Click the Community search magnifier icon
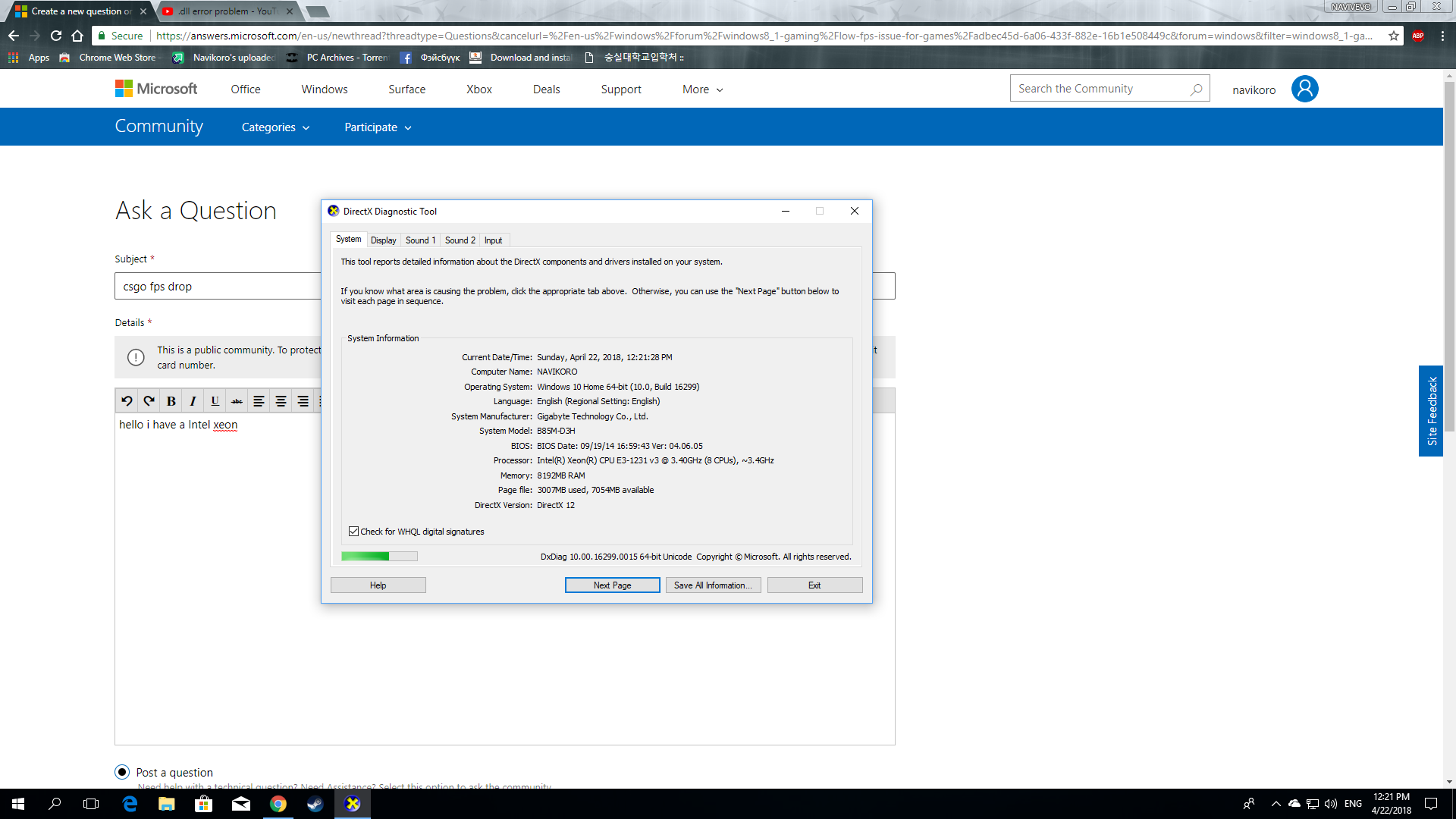1456x819 pixels. (x=1196, y=89)
